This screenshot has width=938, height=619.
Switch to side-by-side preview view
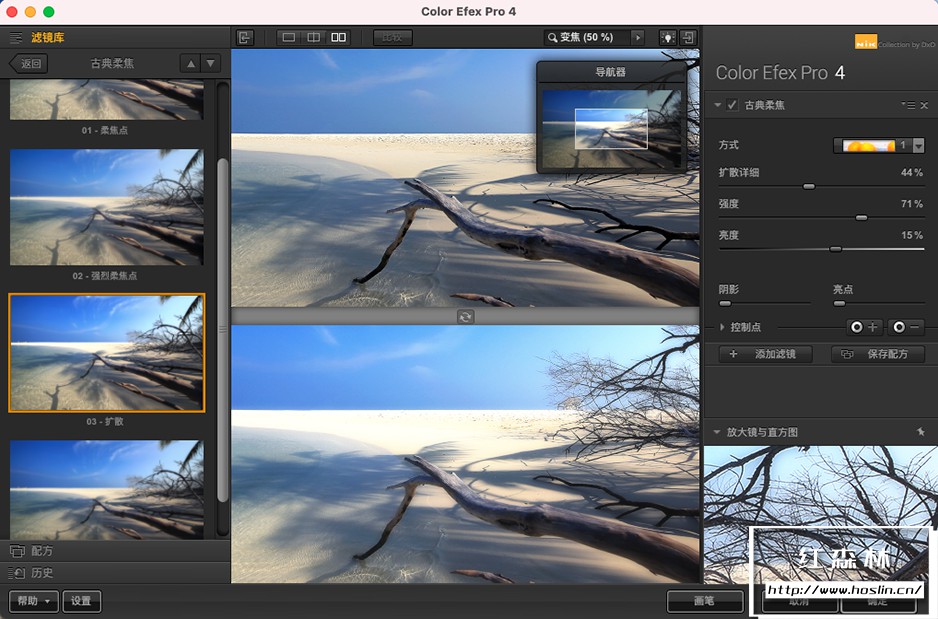click(339, 38)
